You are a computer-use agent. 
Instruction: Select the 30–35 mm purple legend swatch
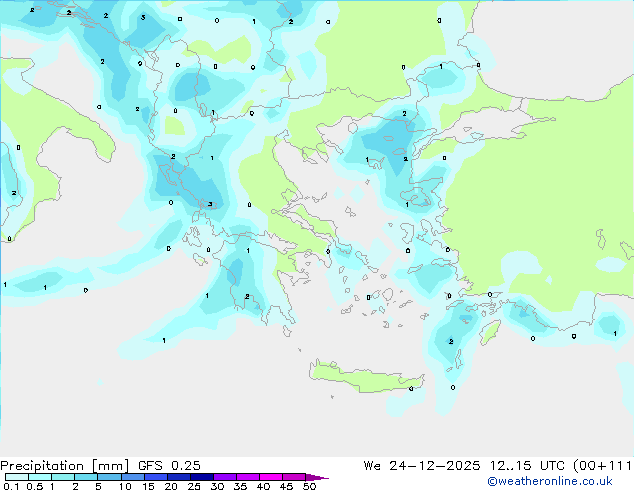(225, 477)
